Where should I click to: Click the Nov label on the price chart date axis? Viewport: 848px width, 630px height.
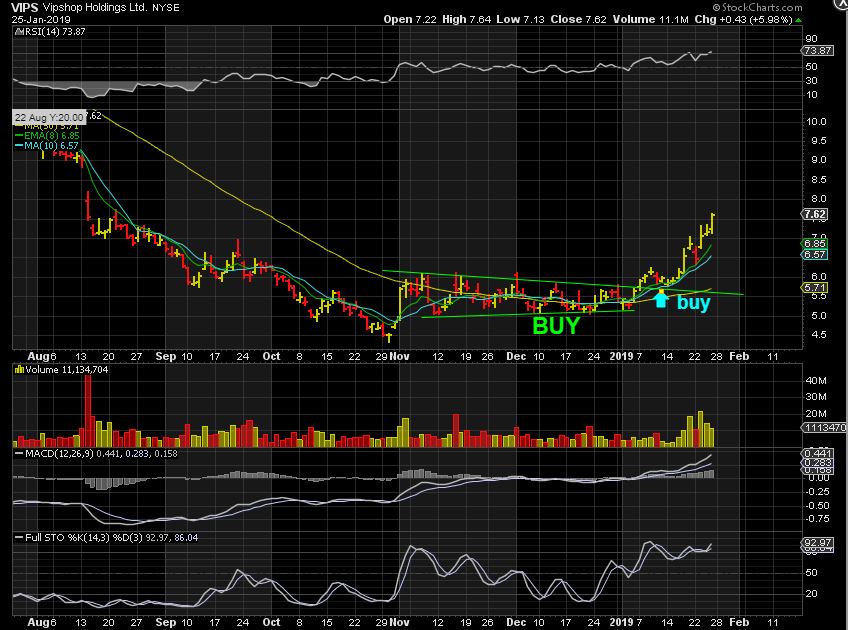(x=400, y=356)
